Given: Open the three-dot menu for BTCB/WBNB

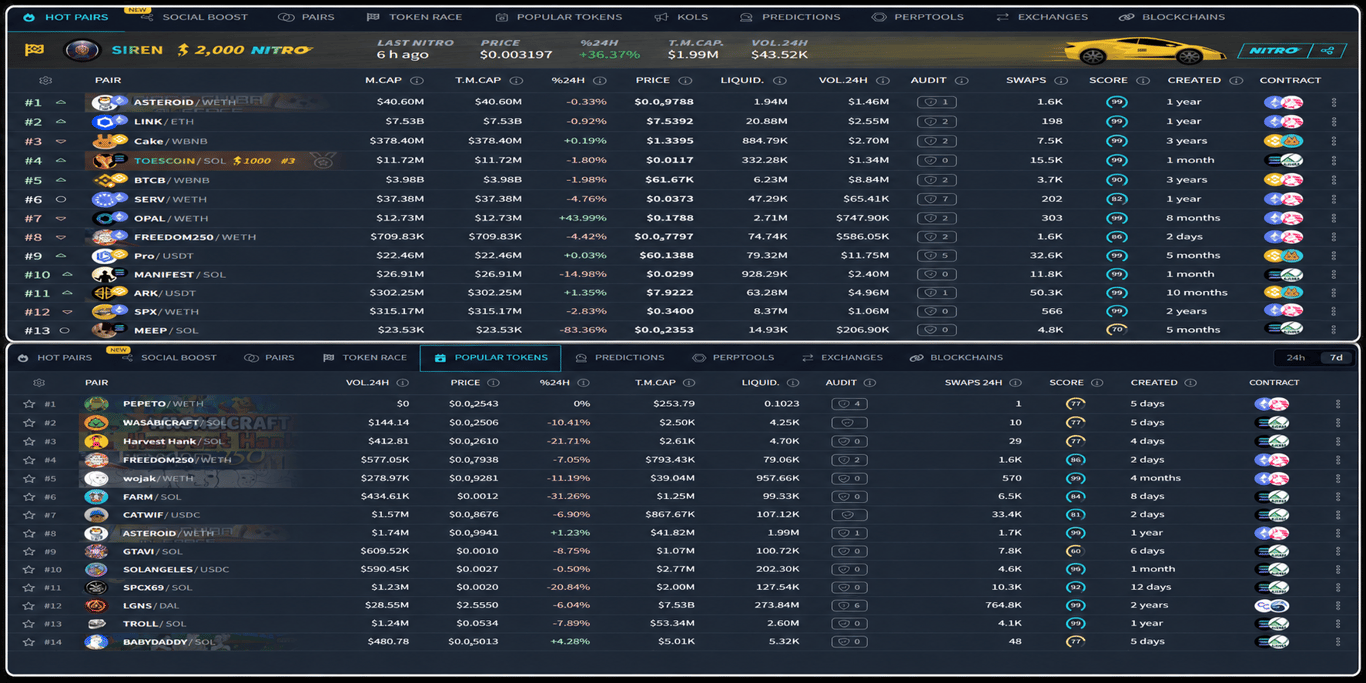Looking at the screenshot, I should [1334, 180].
